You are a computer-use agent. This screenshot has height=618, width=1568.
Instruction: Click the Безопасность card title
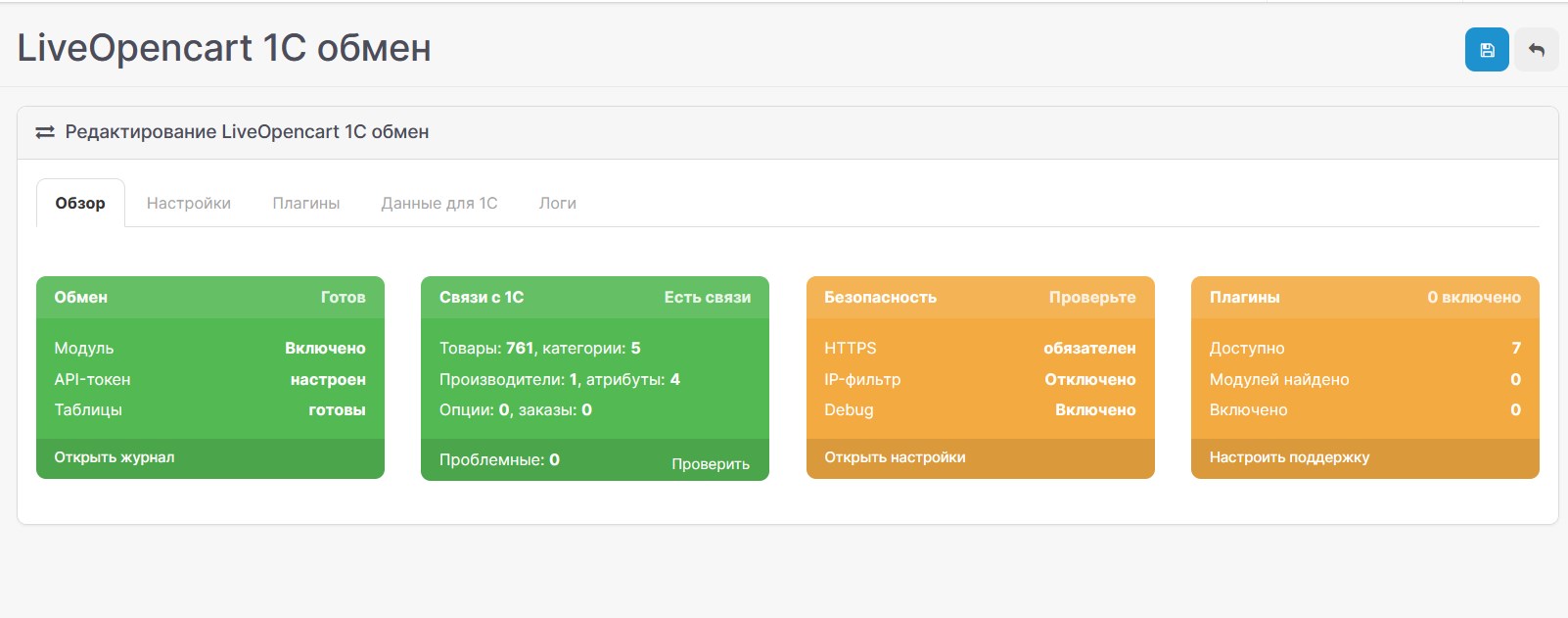tap(880, 297)
